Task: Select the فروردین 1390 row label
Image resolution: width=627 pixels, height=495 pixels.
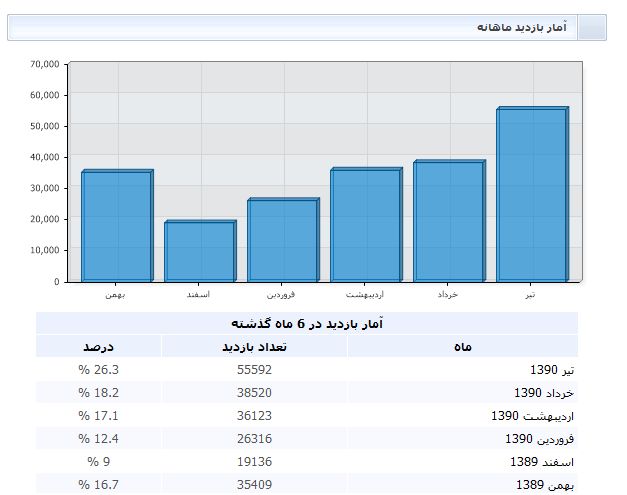Action: pyautogui.click(x=539, y=439)
